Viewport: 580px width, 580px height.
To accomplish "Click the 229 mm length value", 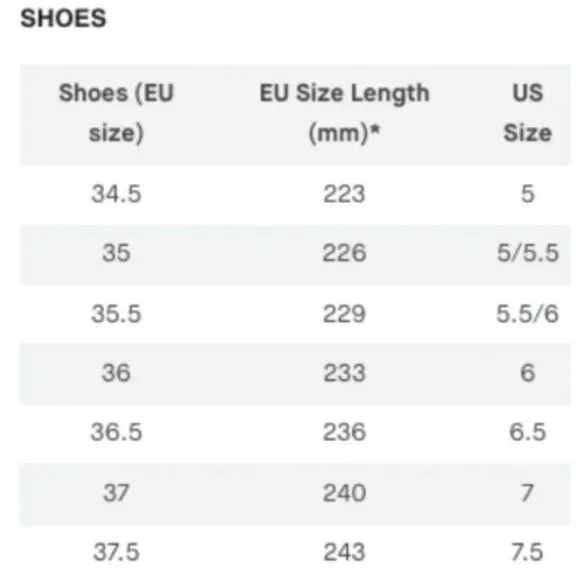I will coord(344,314).
